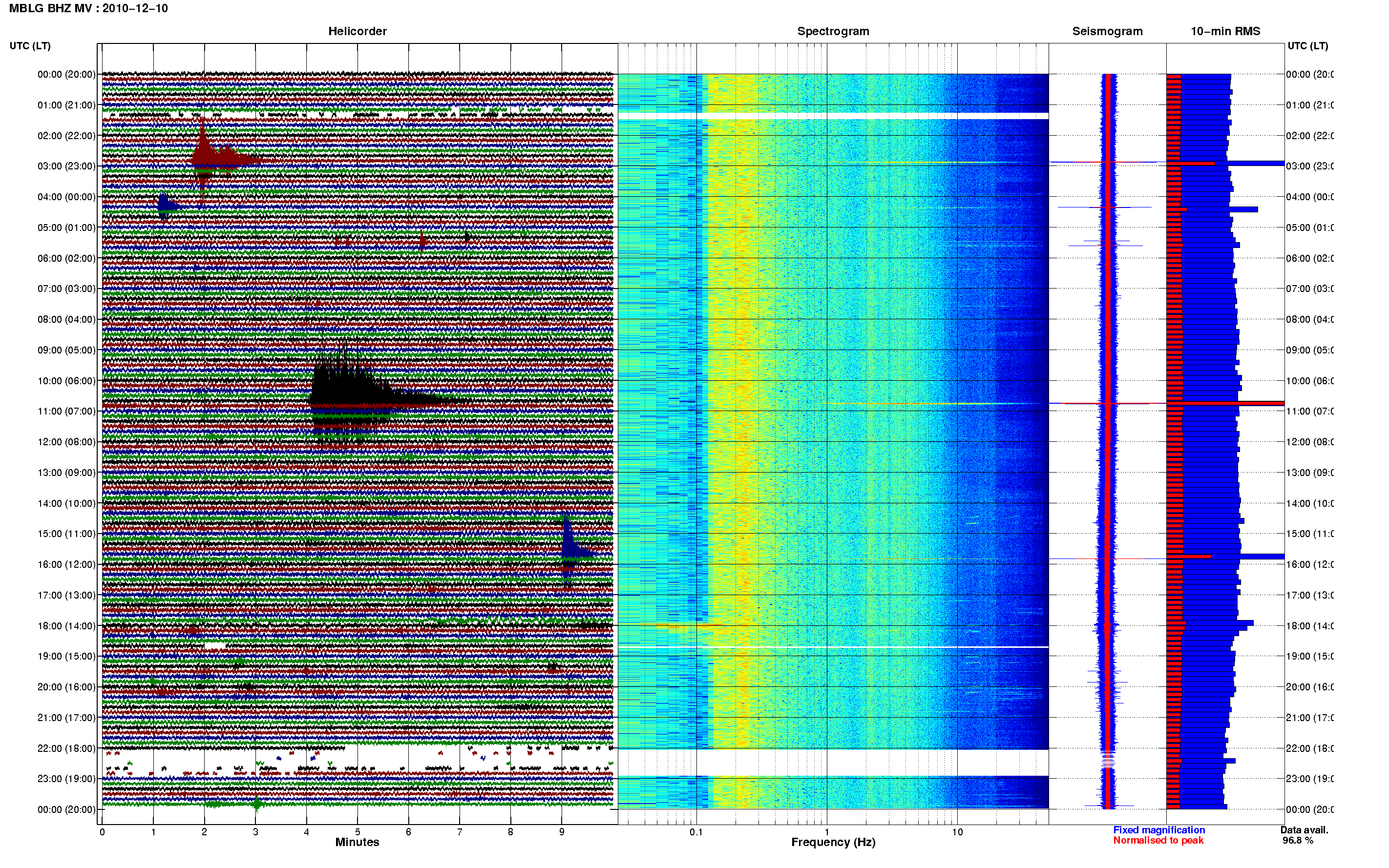Click the wide white data gap in the spectrogram after 22:00
1389x868 pixels.
coord(833,763)
